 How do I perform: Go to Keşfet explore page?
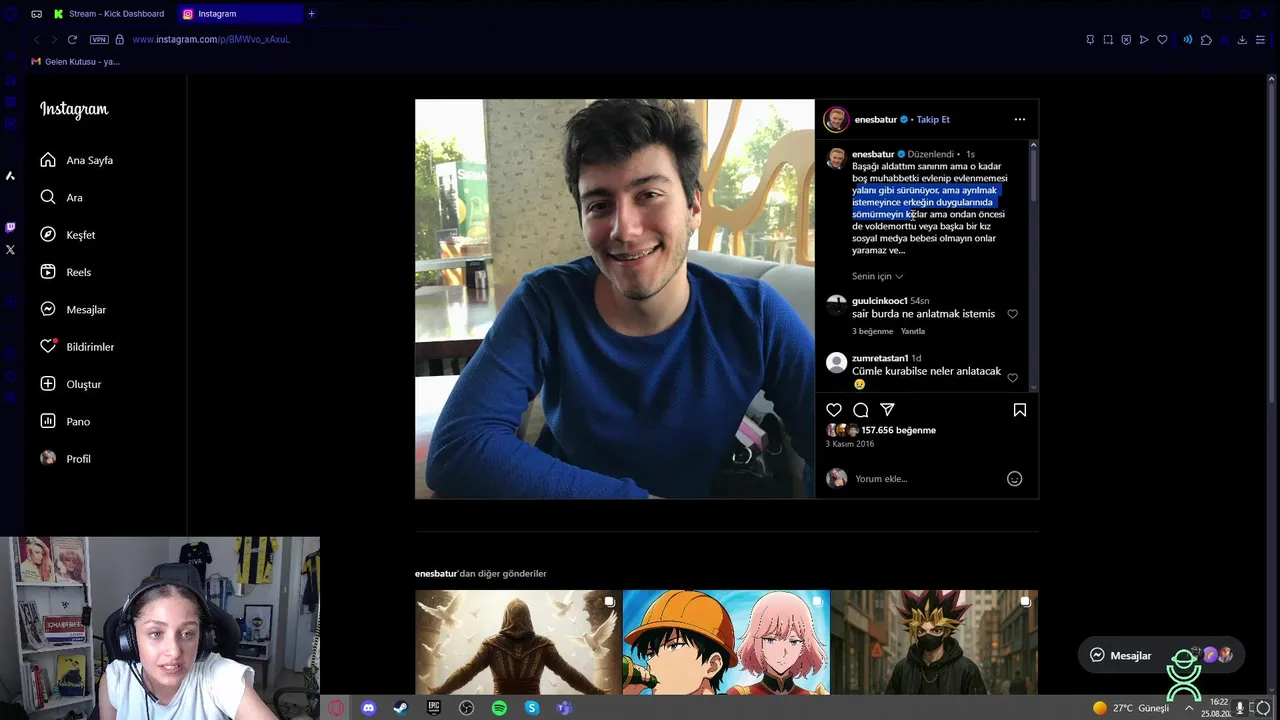tap(67, 235)
